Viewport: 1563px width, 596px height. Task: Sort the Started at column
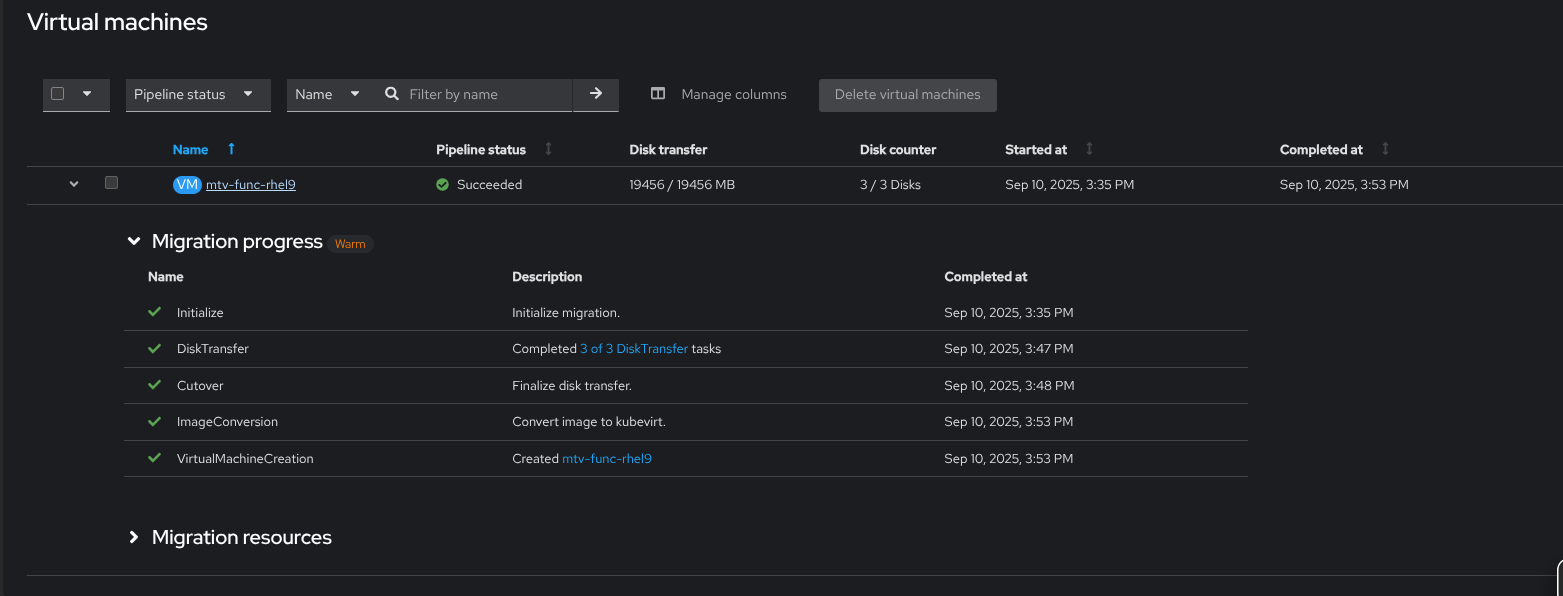[x=1089, y=149]
